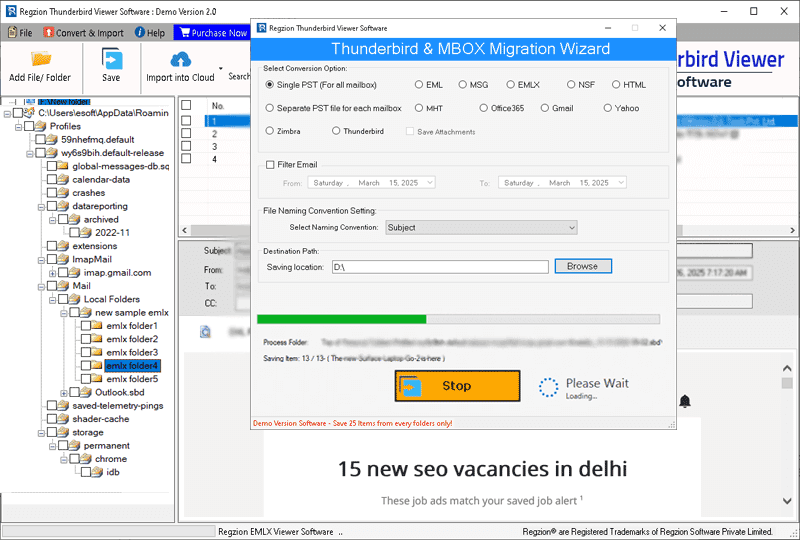Click the Import into Cloud dropdown arrow
The width and height of the screenshot is (800, 540).
221,68
